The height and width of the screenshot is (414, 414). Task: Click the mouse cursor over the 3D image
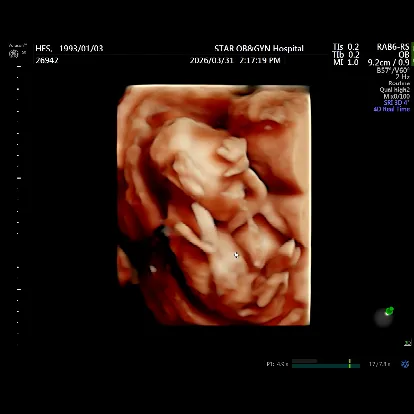point(236,255)
